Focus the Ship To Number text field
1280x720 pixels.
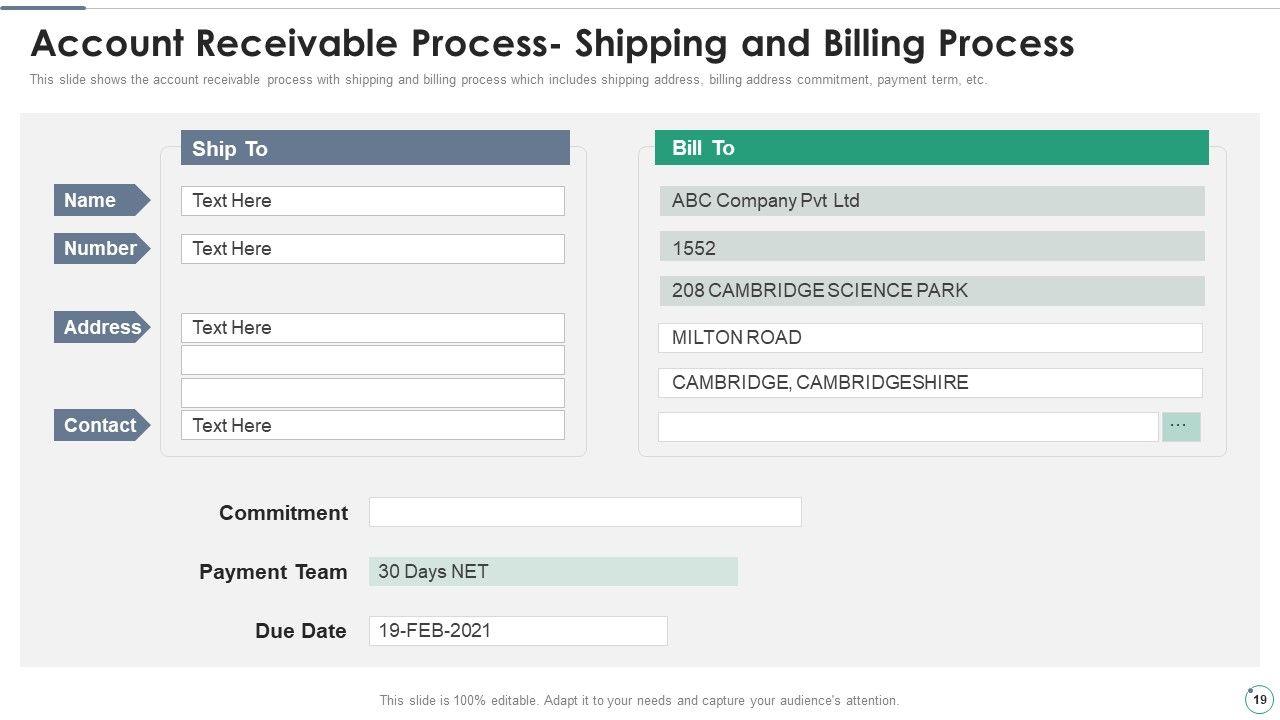coord(372,249)
